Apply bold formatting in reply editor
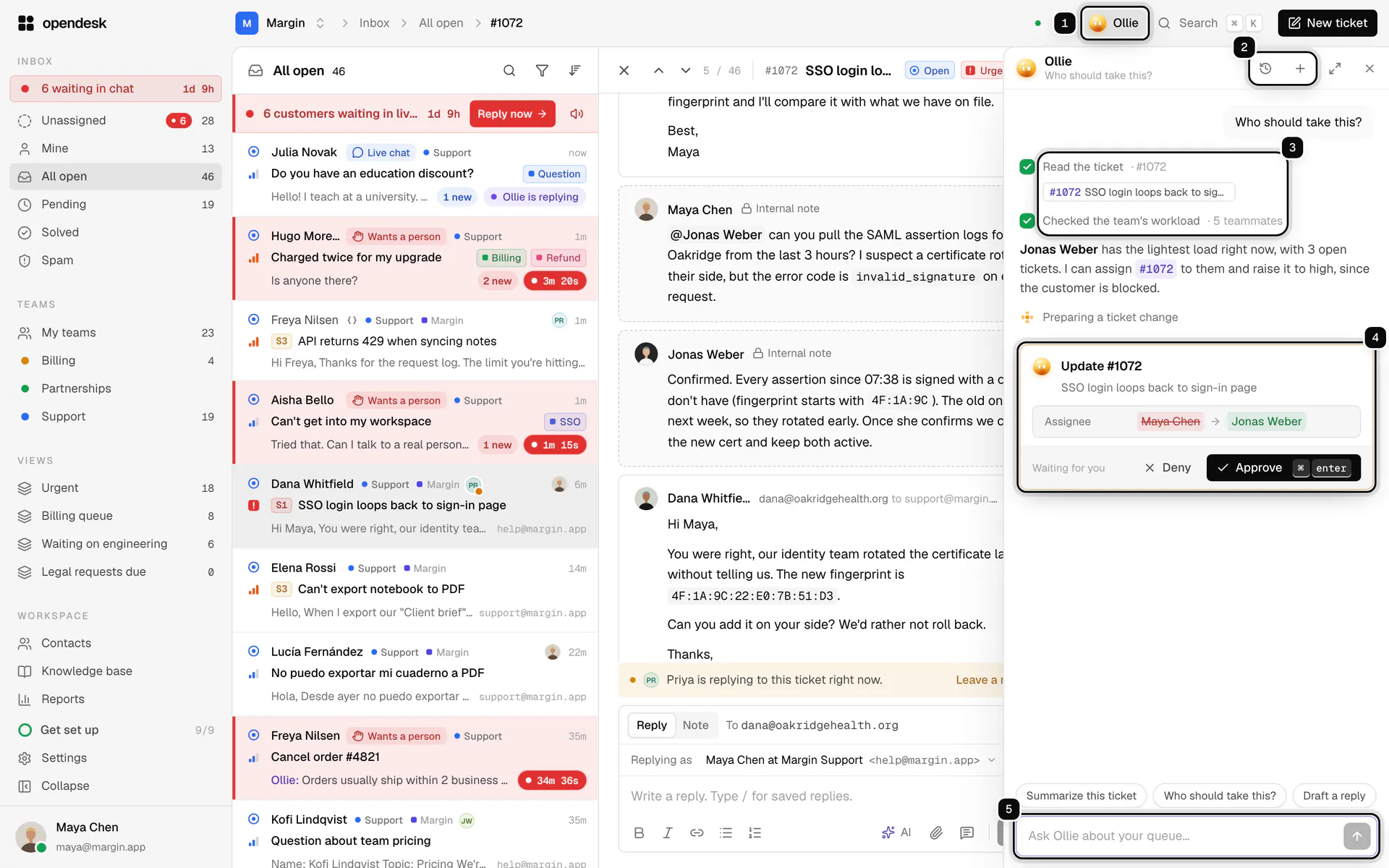Screen dimensions: 1389x868 639,833
